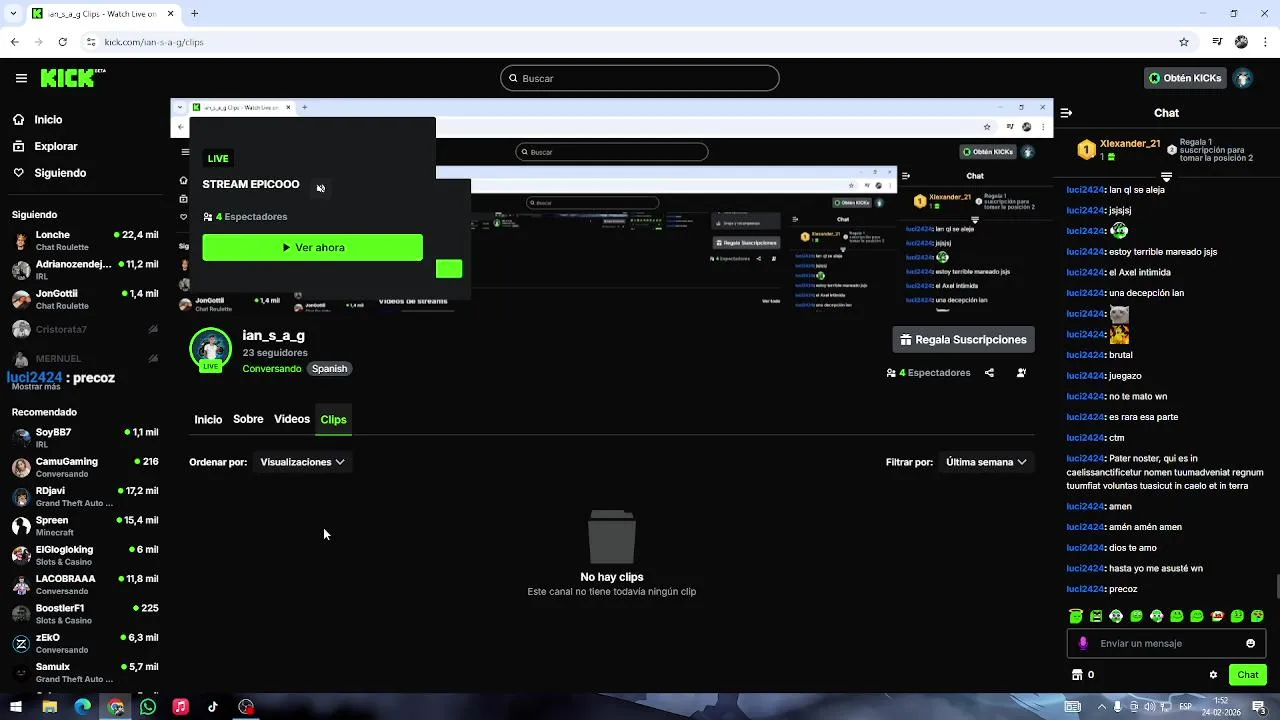Click the Windows Start button
The width and height of the screenshot is (1280, 720).
pyautogui.click(x=16, y=707)
